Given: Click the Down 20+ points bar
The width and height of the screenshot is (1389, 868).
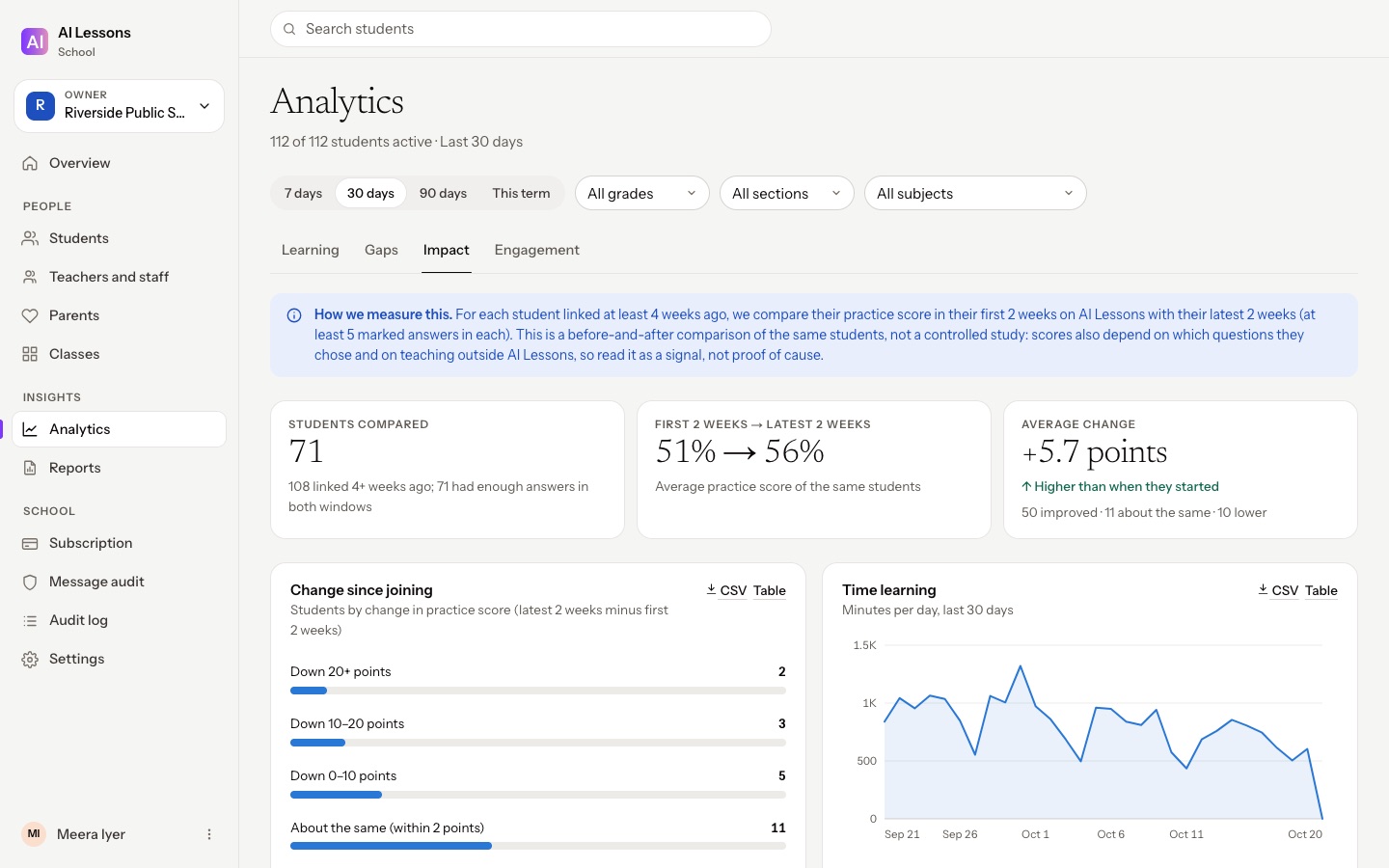Looking at the screenshot, I should coord(538,691).
